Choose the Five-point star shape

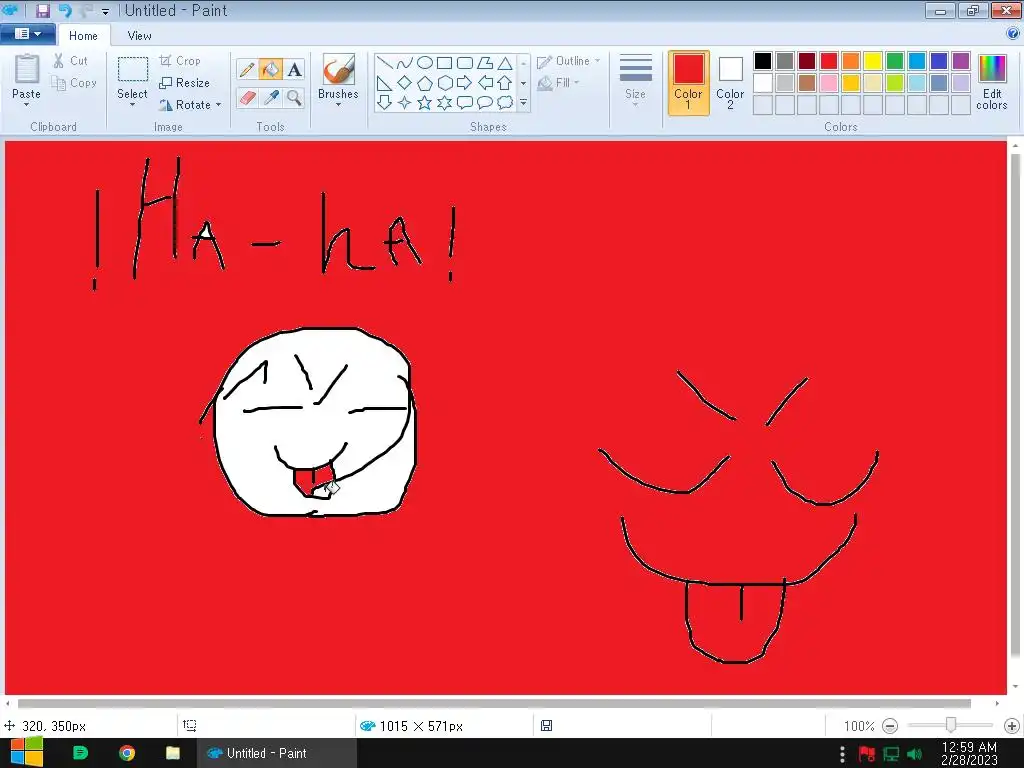[424, 103]
